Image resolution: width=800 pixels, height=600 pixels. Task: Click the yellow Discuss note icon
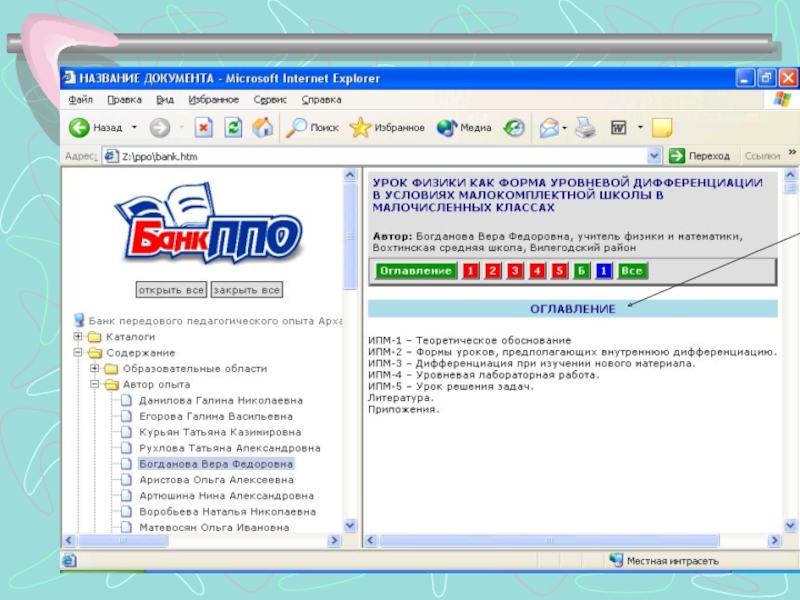(x=662, y=128)
